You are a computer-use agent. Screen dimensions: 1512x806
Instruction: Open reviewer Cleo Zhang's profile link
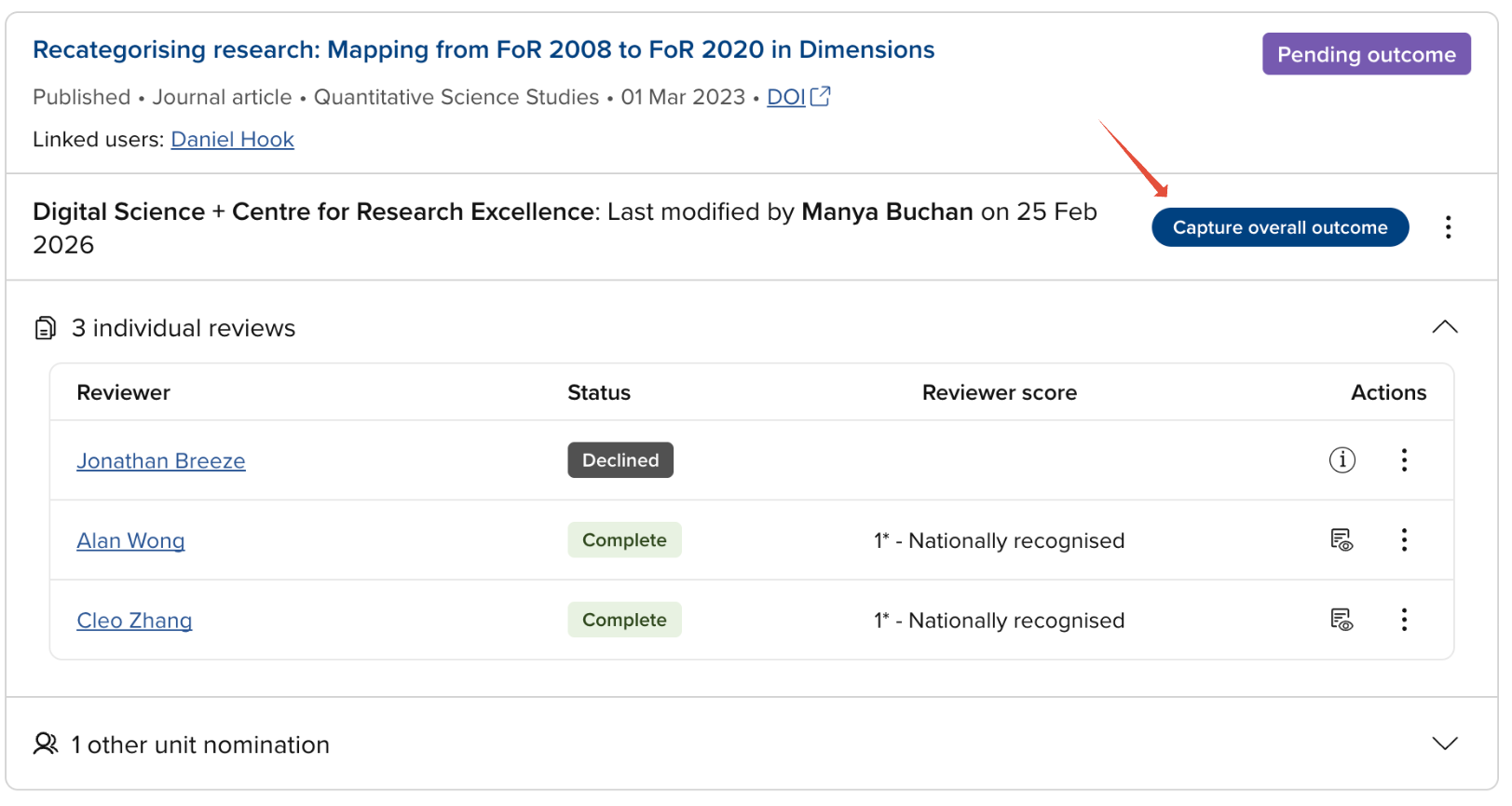(x=134, y=622)
